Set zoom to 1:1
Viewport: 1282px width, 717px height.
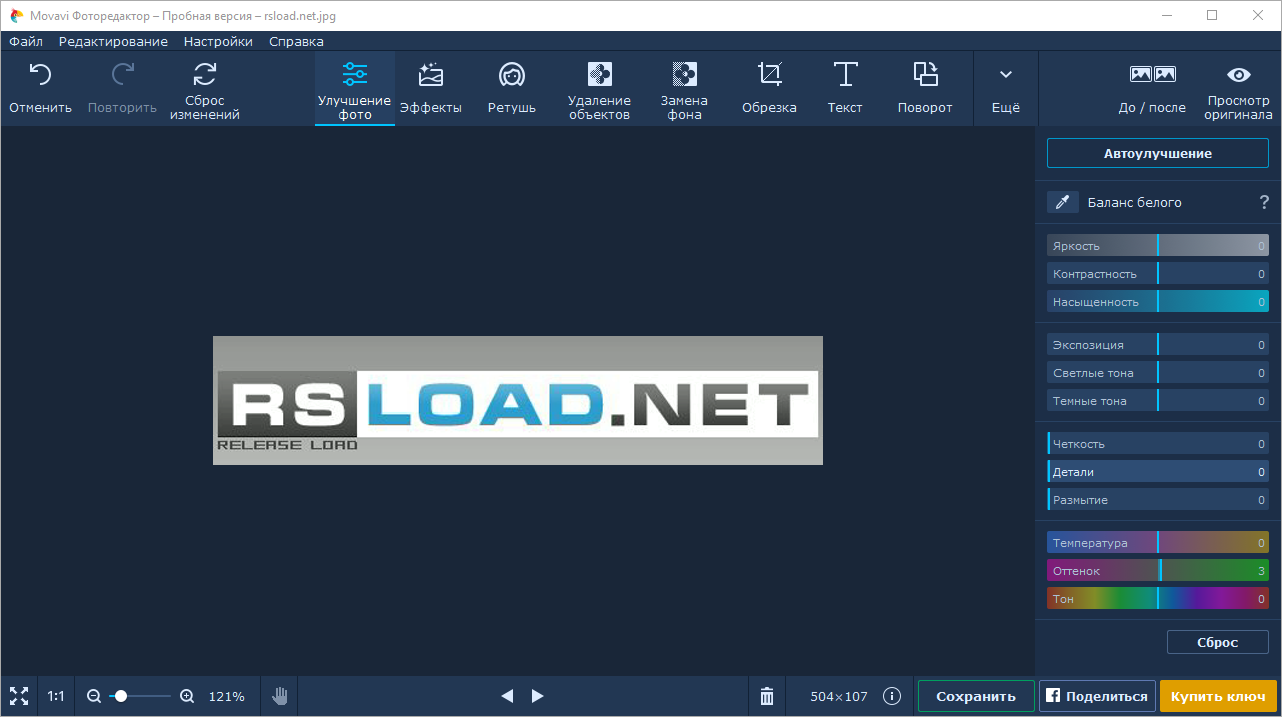coord(56,696)
